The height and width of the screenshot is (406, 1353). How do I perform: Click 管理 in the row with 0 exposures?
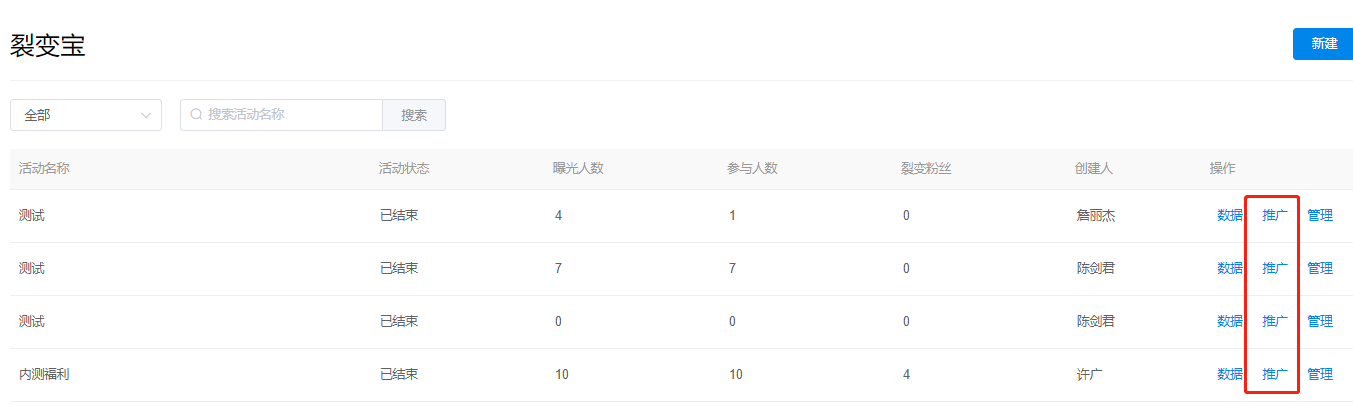(1320, 321)
